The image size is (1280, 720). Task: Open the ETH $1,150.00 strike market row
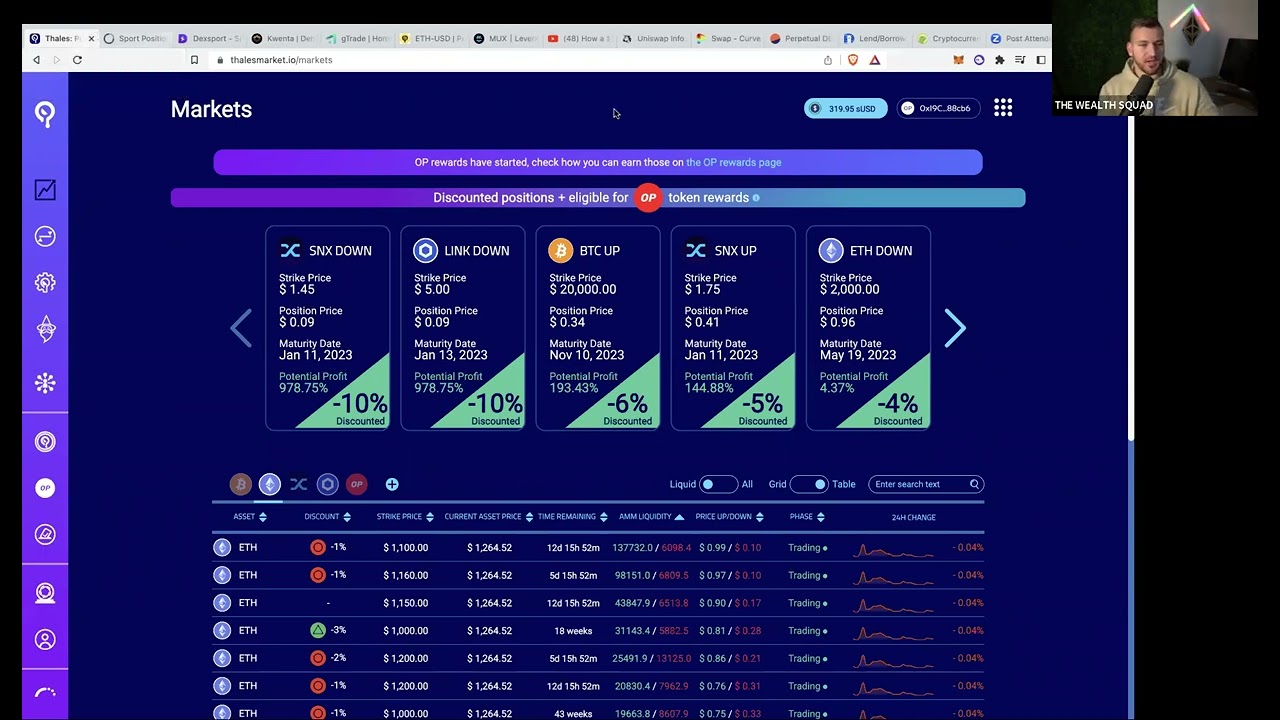tap(598, 603)
